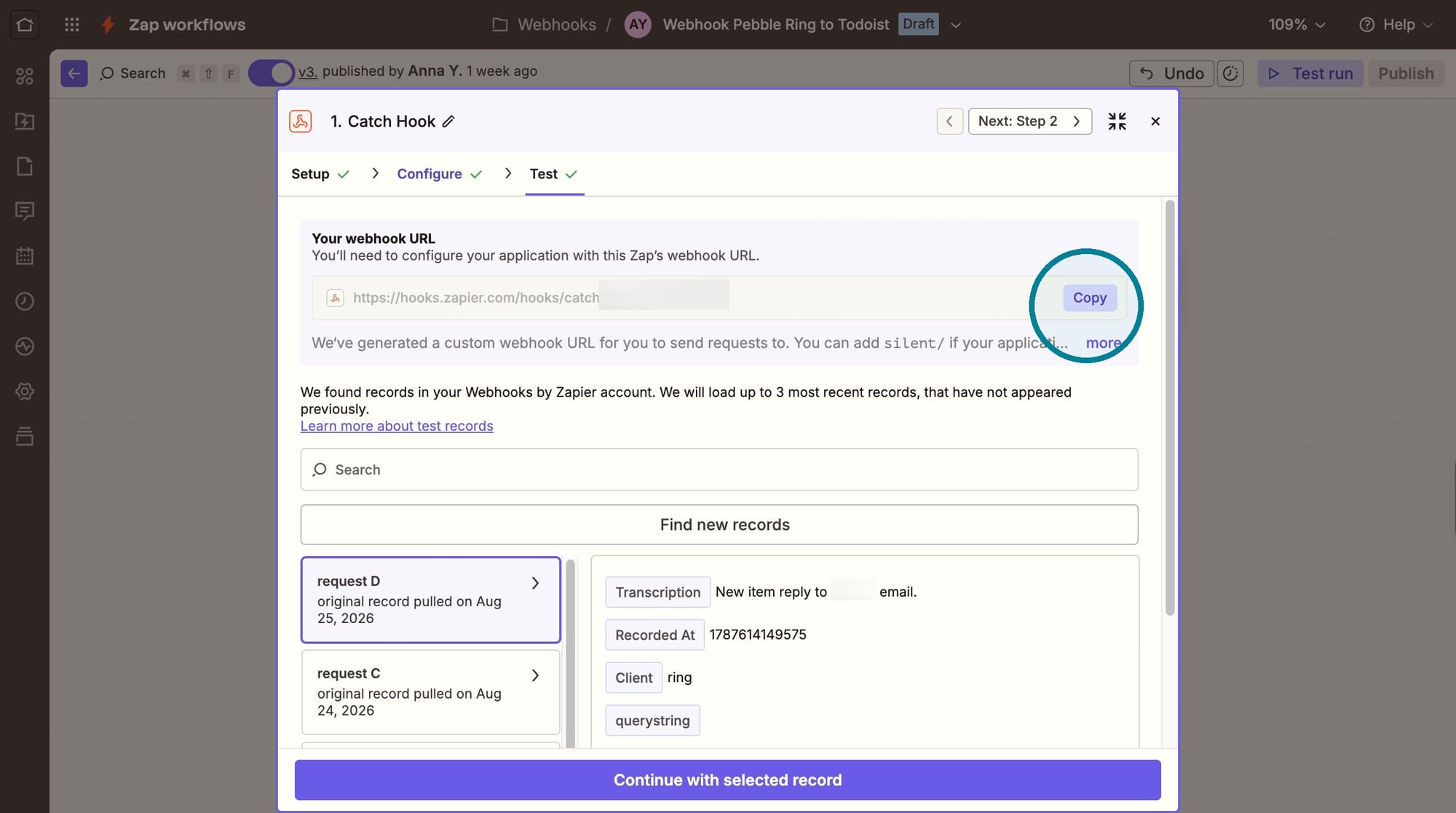Go to the Zapier home icon

[x=25, y=25]
